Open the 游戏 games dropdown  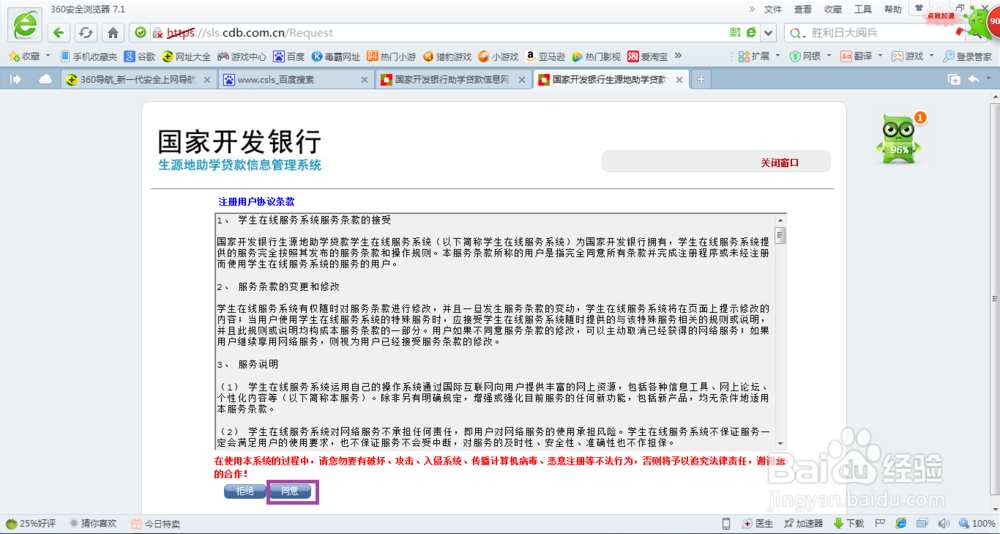(912, 56)
